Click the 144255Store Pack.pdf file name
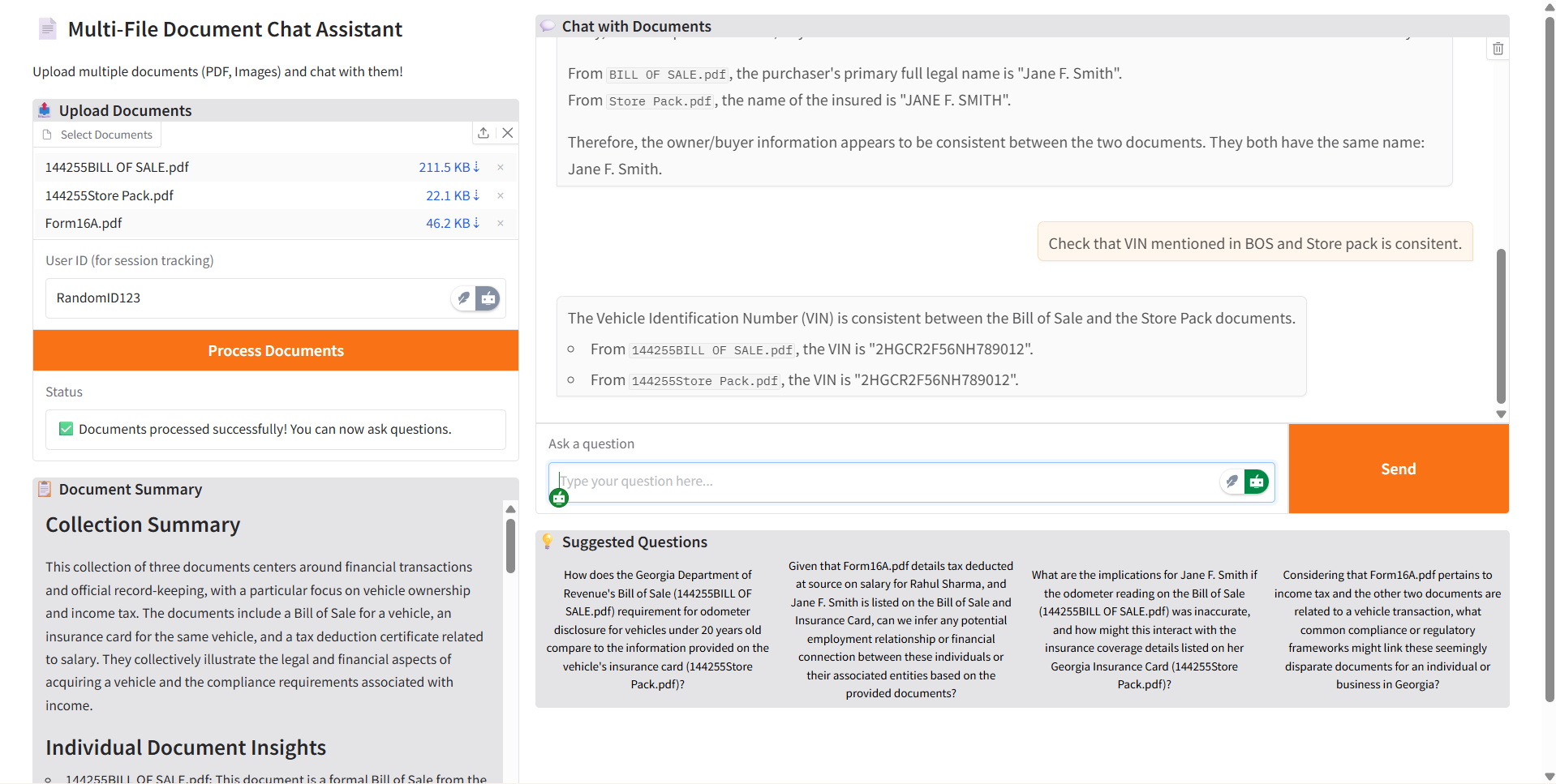 coord(110,195)
